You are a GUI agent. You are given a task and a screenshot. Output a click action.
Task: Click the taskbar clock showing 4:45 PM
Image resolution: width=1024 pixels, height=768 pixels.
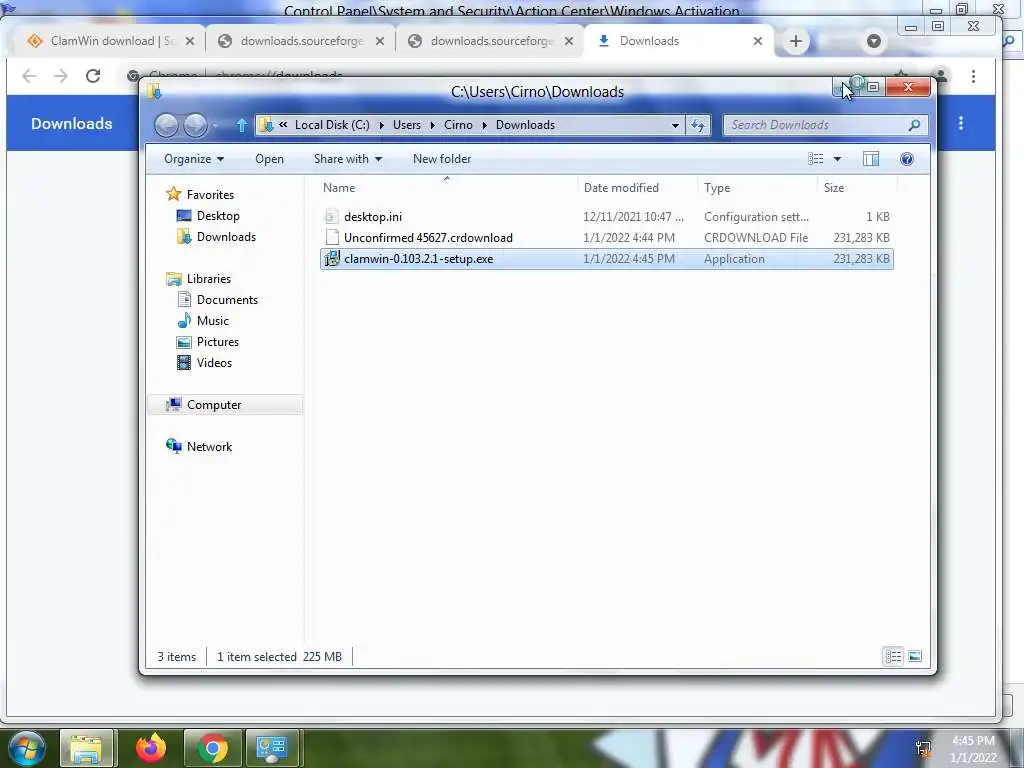click(x=973, y=749)
